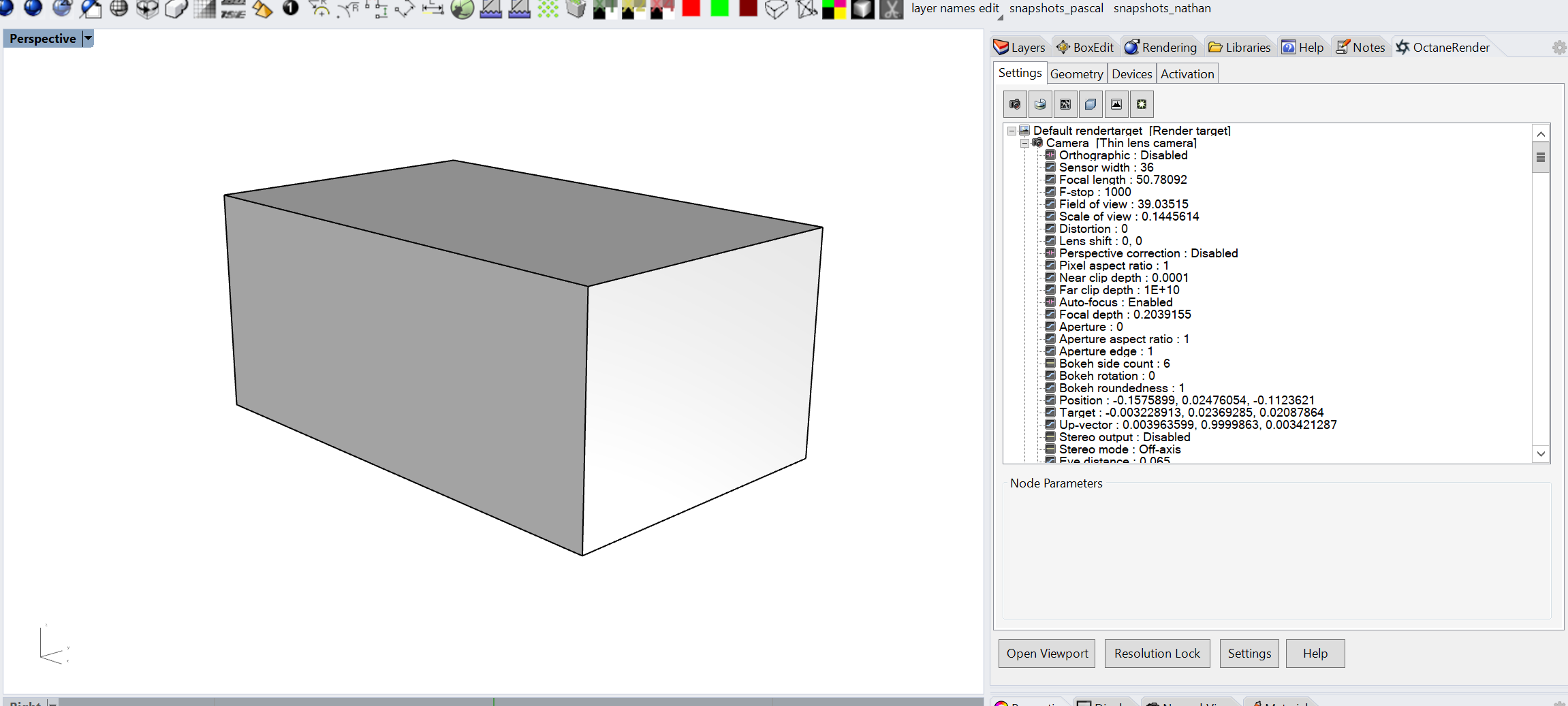The width and height of the screenshot is (1568, 706).
Task: Click the dimension line L icon in toolbar
Action: [433, 8]
